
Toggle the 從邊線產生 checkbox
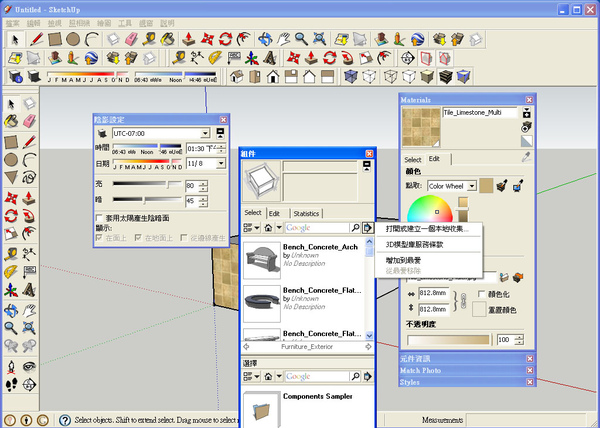(184, 238)
